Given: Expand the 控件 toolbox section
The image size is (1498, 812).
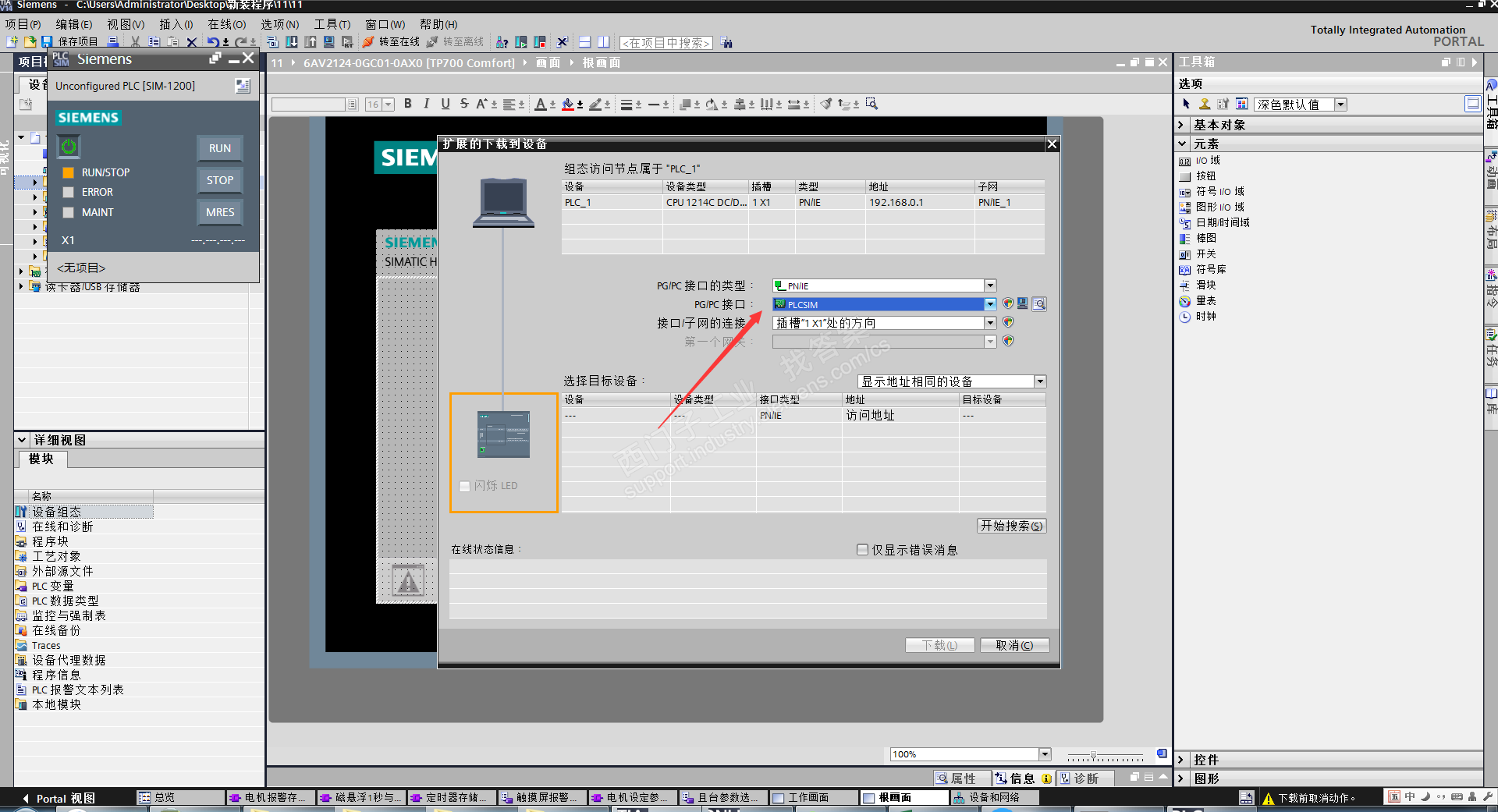Looking at the screenshot, I should tap(1181, 760).
